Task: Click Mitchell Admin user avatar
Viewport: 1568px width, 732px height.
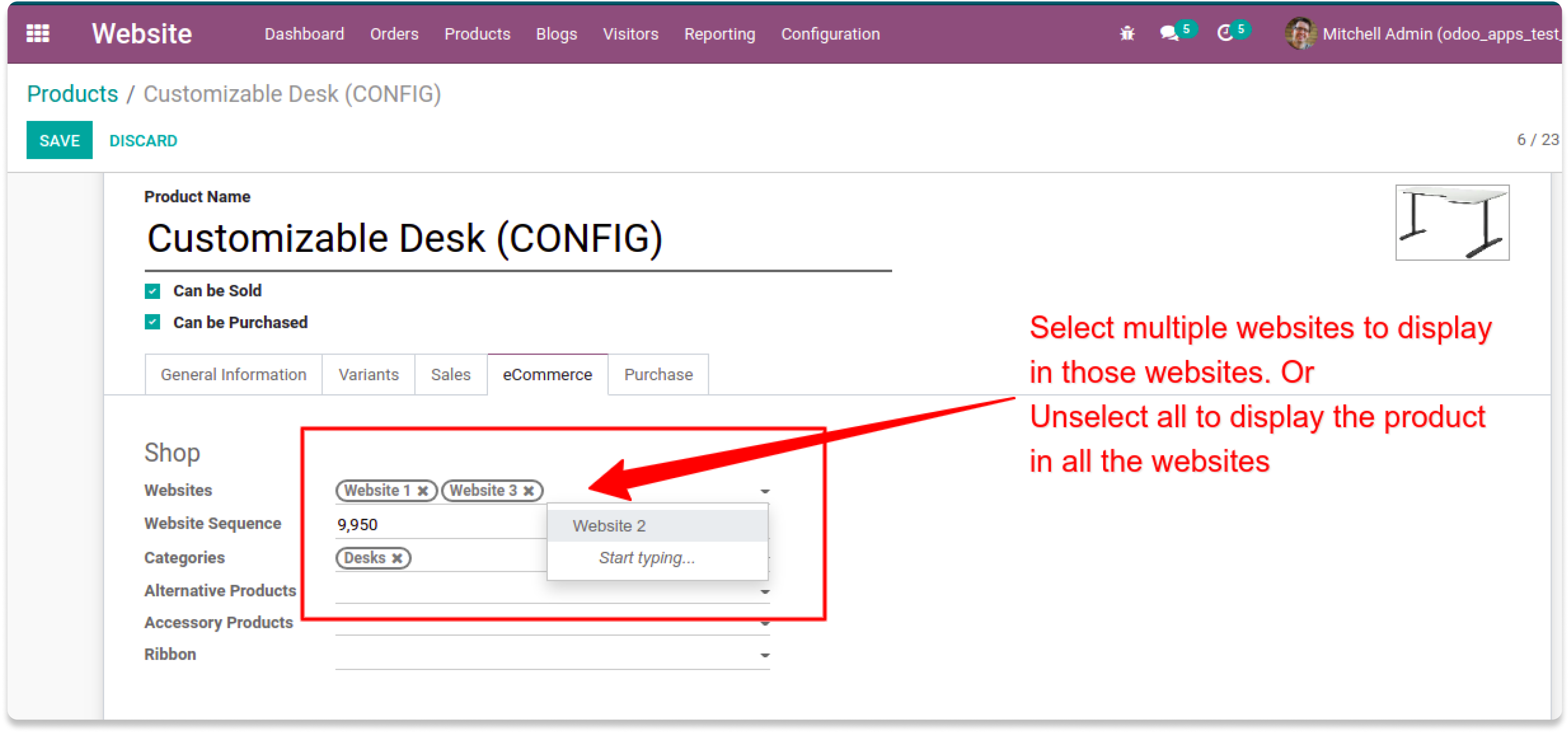Action: pyautogui.click(x=1300, y=33)
